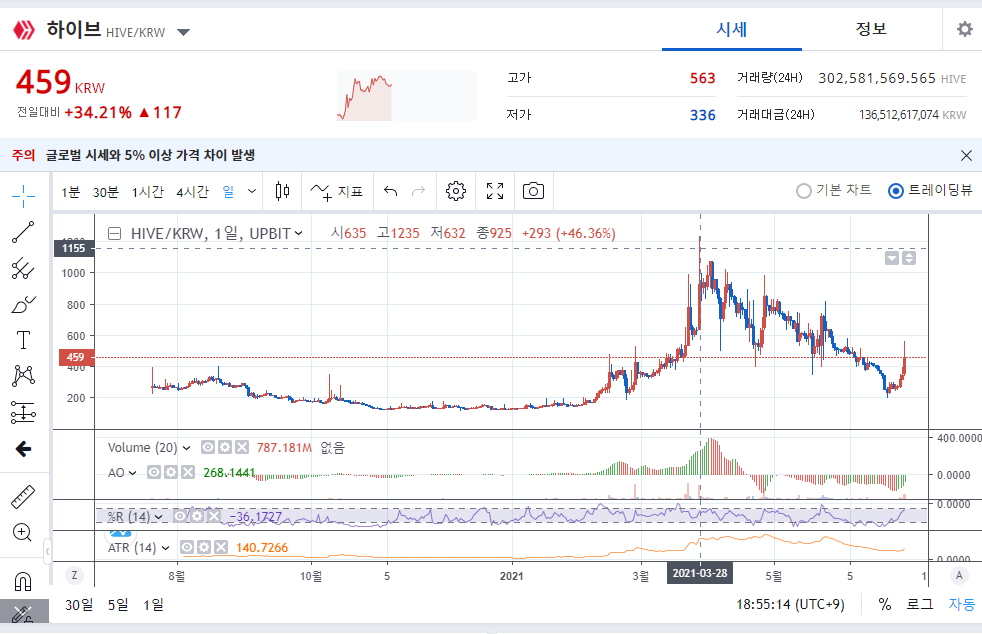Open AO indicator settings
The height and width of the screenshot is (634, 982).
coord(171,472)
